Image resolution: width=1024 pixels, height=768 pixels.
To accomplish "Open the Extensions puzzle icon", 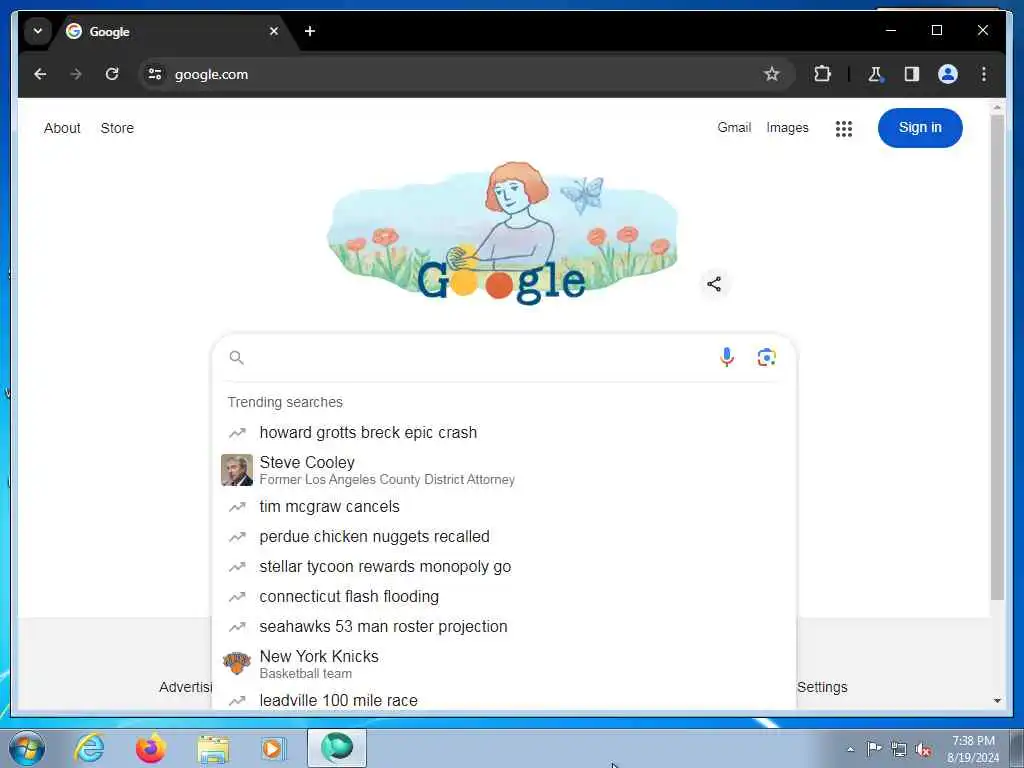I will point(822,74).
